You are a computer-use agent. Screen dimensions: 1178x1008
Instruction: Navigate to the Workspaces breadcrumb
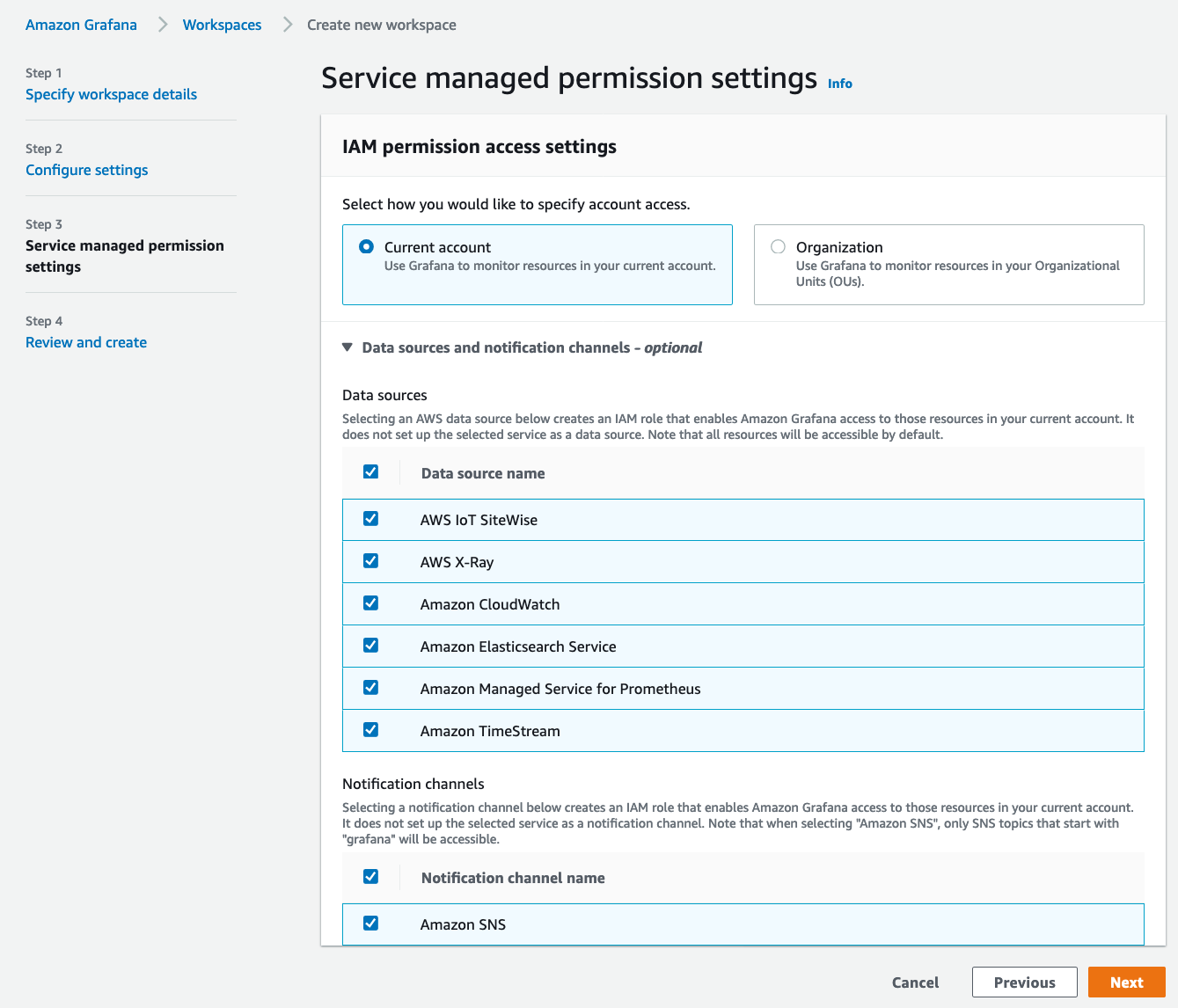point(221,25)
